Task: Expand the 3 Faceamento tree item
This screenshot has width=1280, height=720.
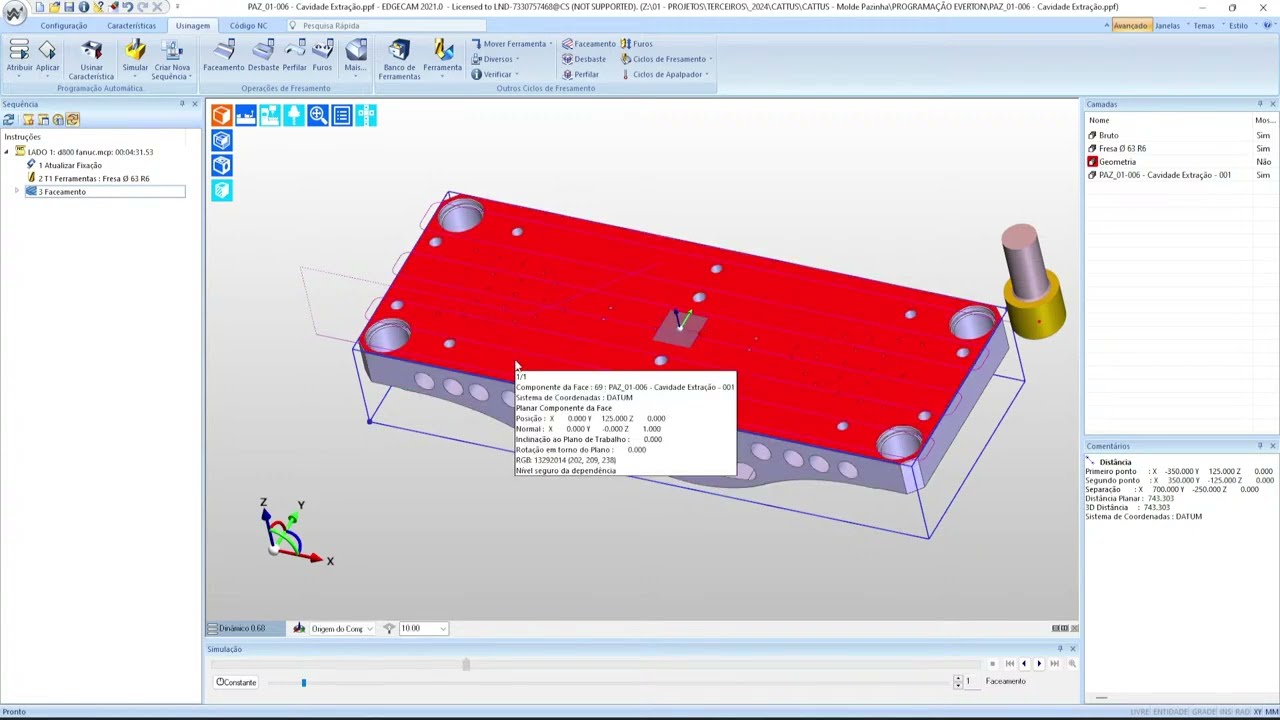Action: click(x=16, y=191)
